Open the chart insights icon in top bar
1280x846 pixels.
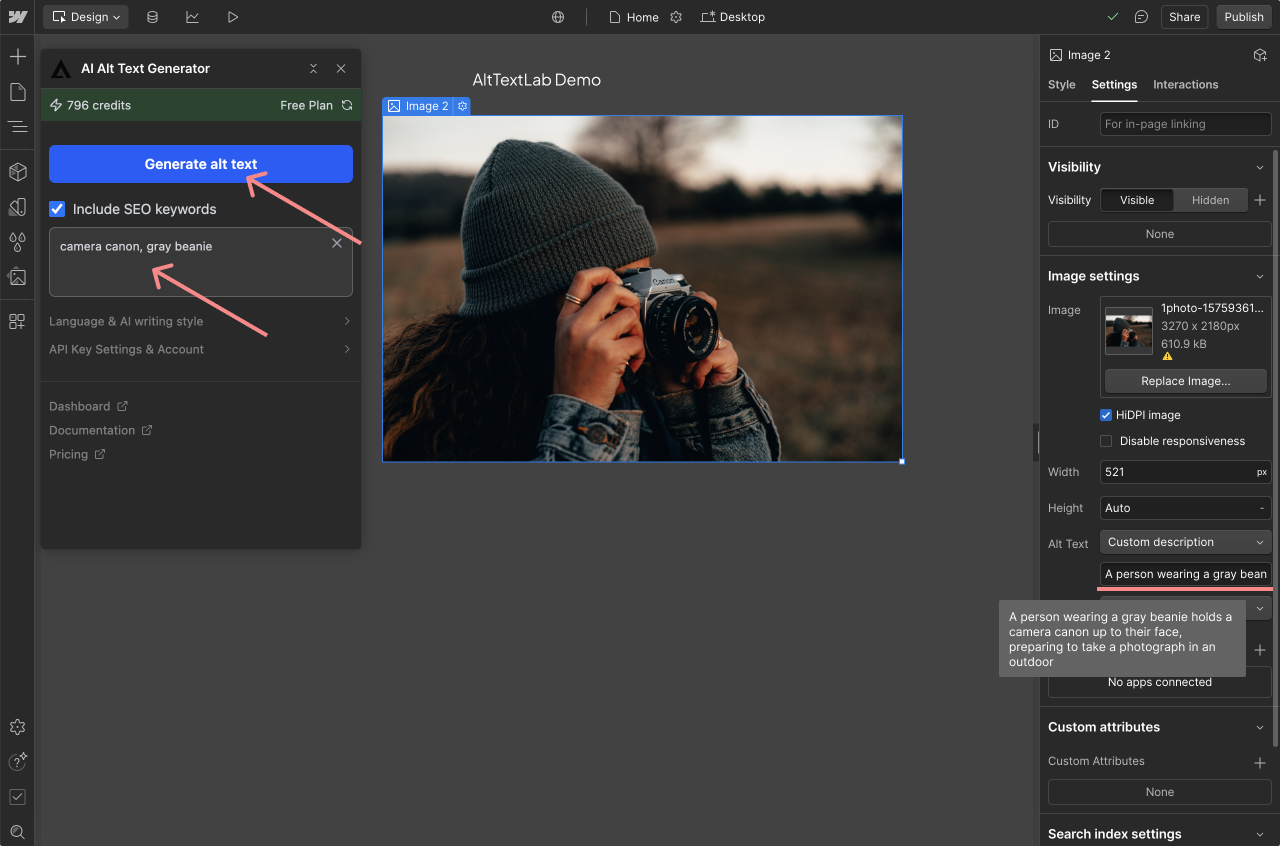192,17
